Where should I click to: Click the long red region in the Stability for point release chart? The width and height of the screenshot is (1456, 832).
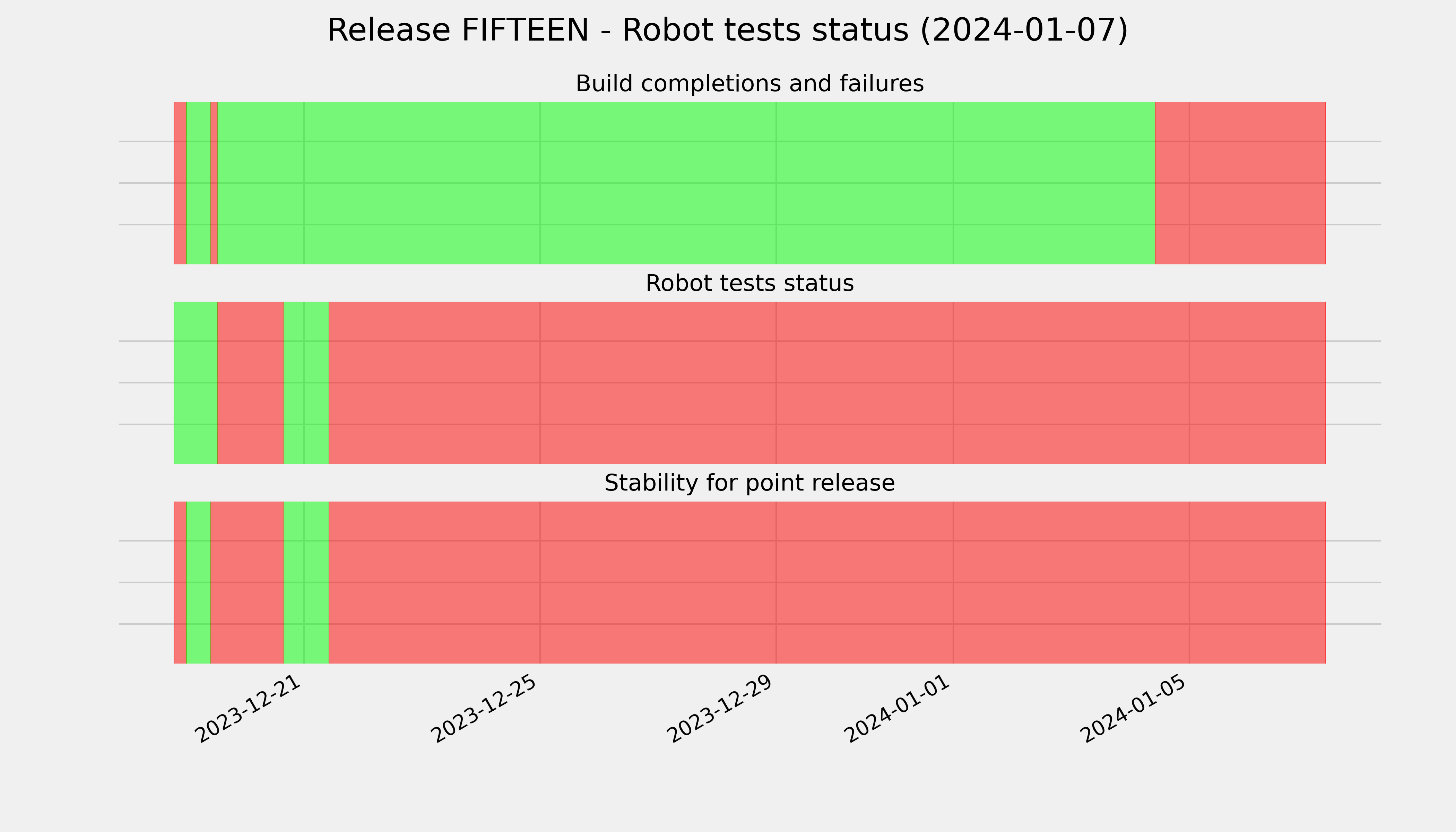827,583
